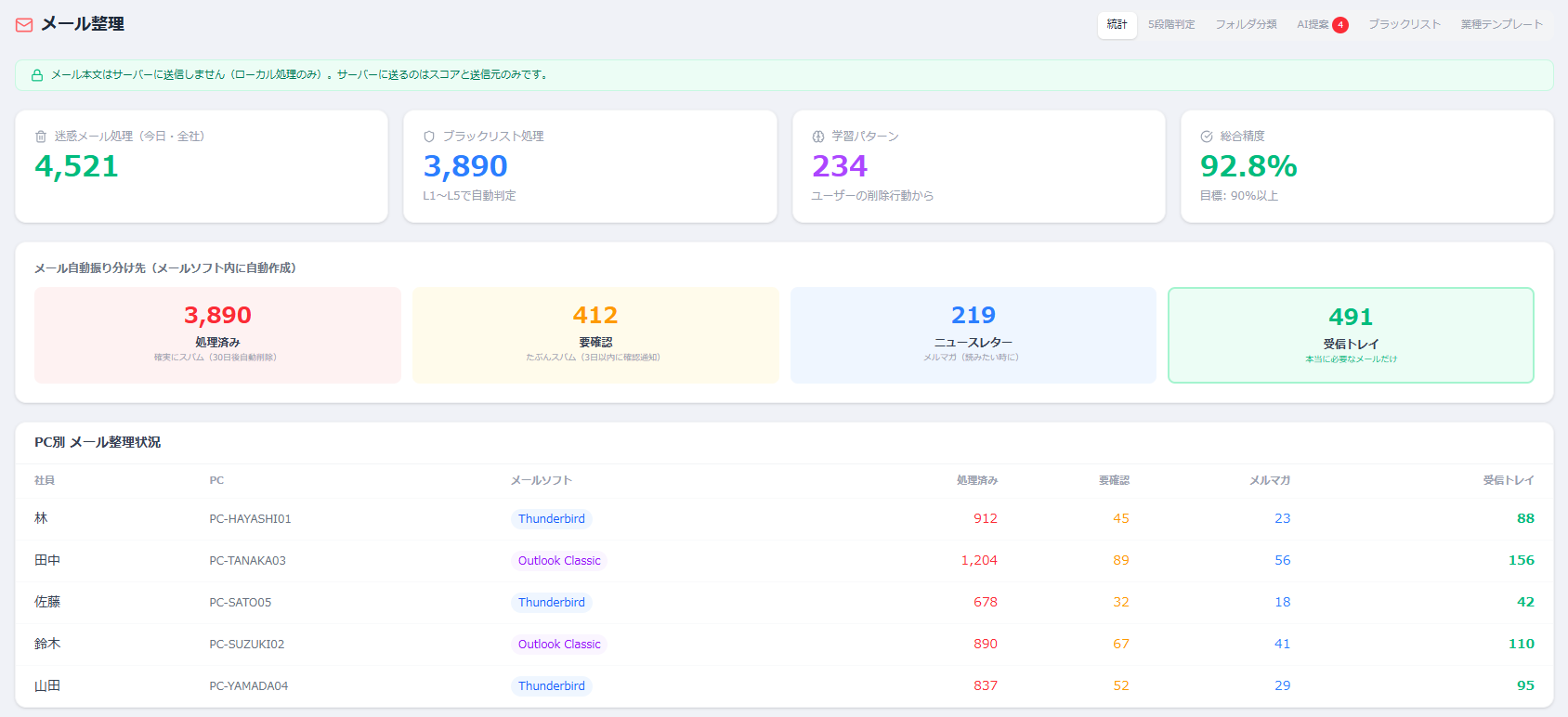This screenshot has height=717, width=1568.
Task: Click the メルマガ value 23 for 林
Action: coord(1283,518)
